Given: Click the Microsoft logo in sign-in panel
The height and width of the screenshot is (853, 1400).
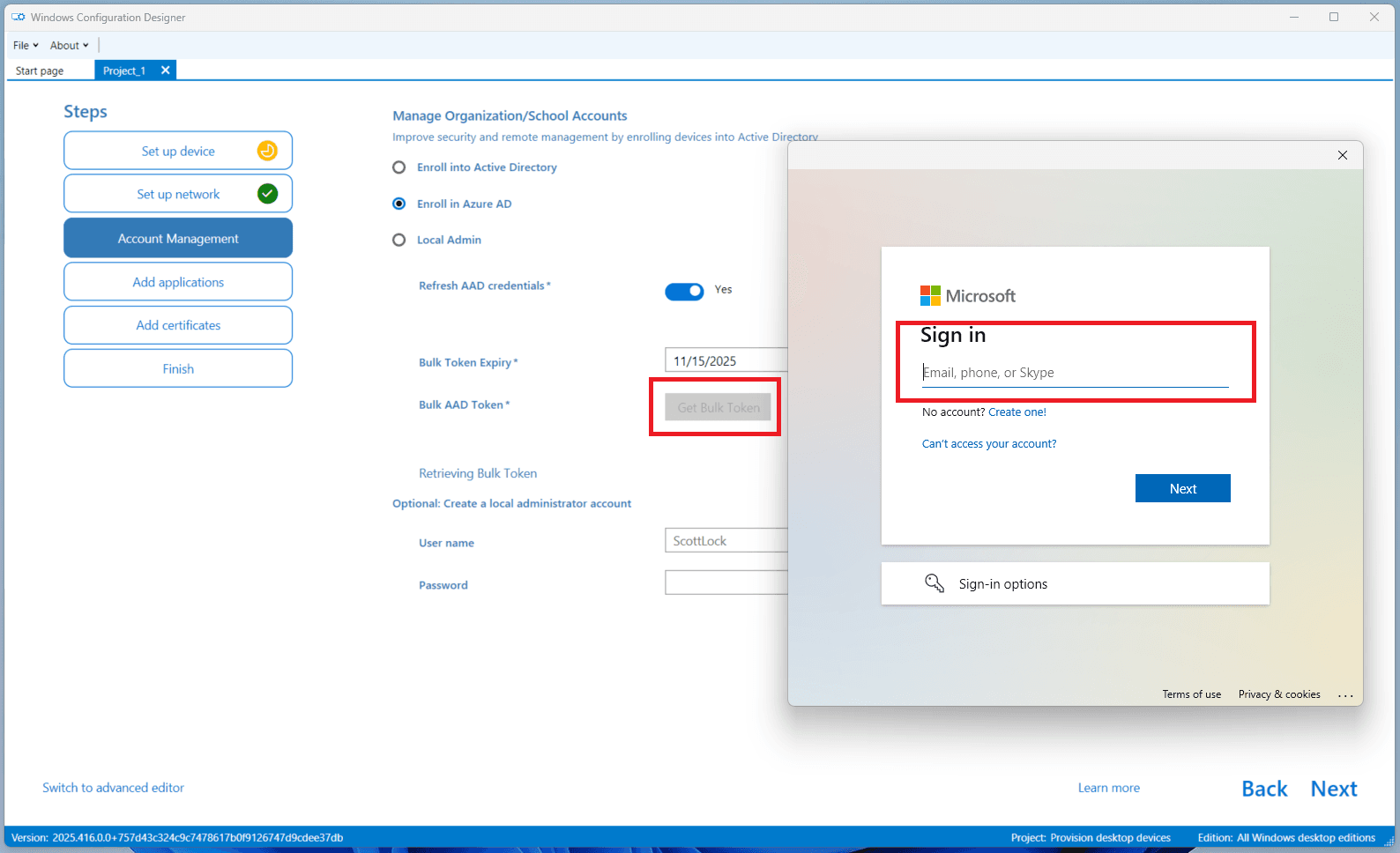Looking at the screenshot, I should [930, 296].
